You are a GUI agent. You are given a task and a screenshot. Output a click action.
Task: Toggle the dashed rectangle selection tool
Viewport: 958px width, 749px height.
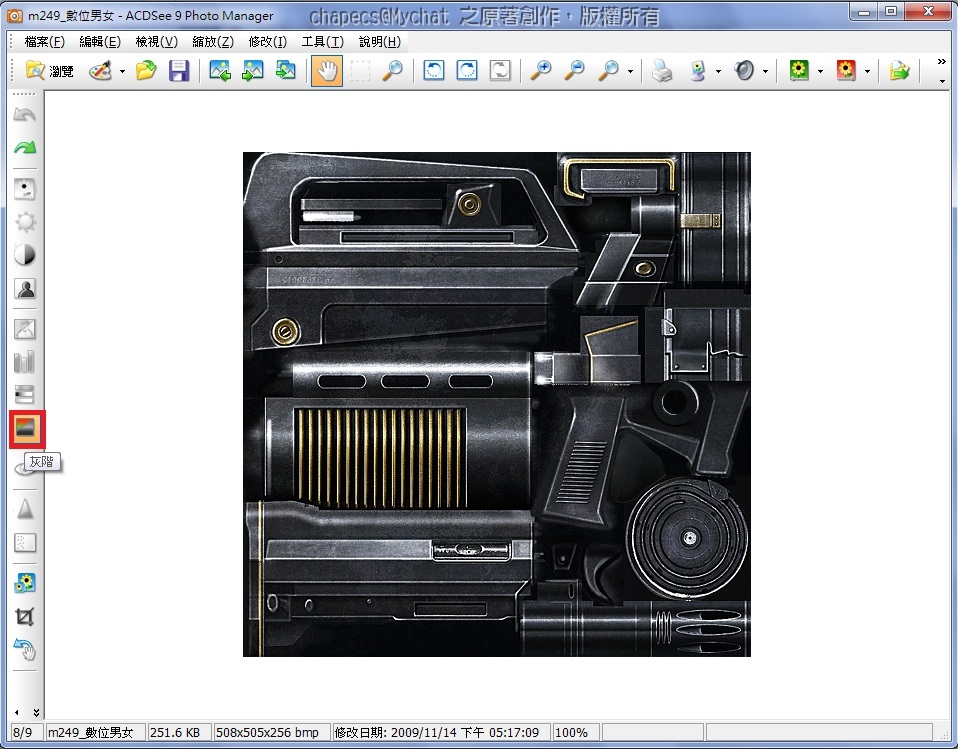tap(360, 71)
